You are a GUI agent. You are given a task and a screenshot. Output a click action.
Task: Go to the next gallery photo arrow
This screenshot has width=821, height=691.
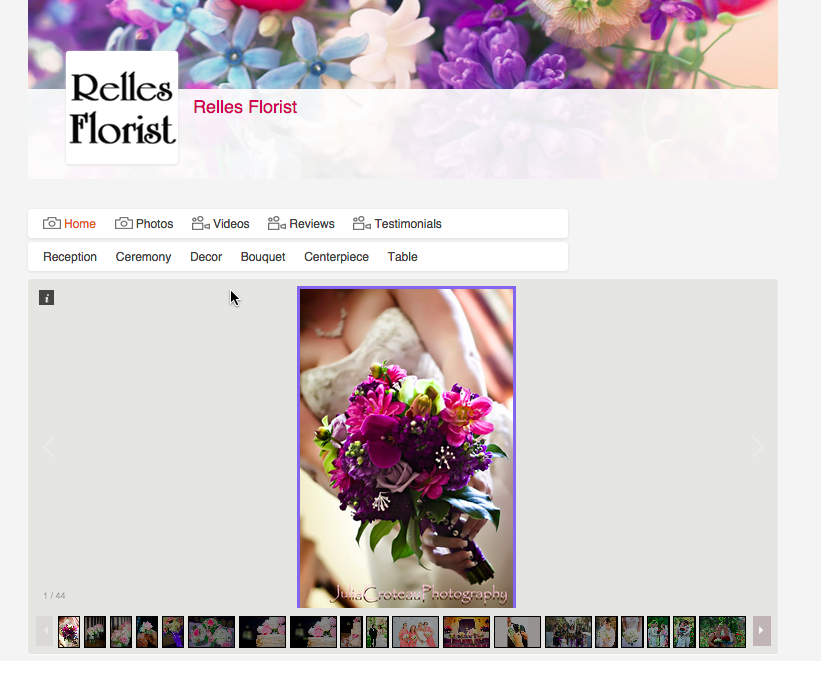[x=757, y=446]
